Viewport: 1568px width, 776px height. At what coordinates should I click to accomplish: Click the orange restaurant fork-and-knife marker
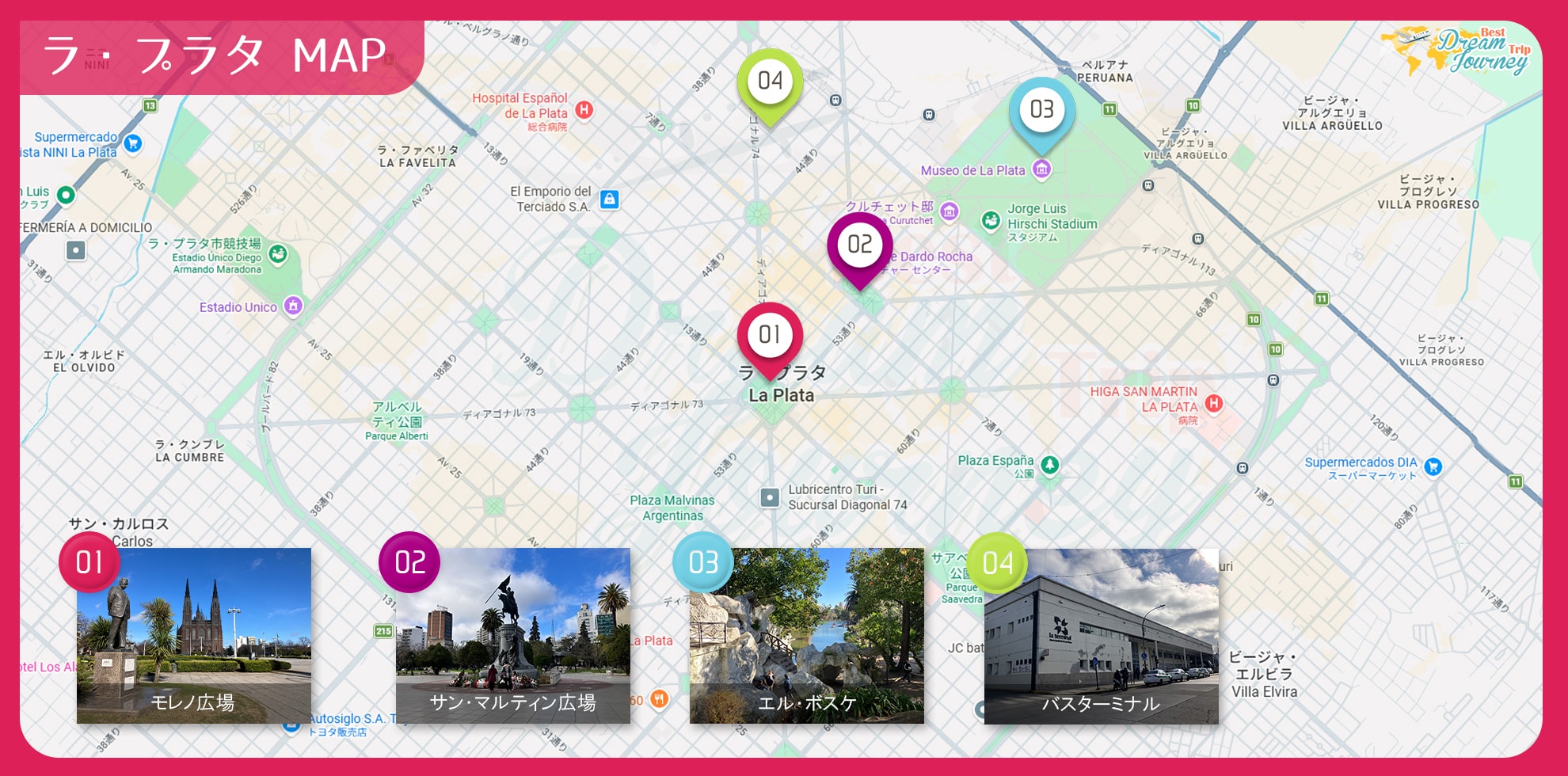(659, 698)
